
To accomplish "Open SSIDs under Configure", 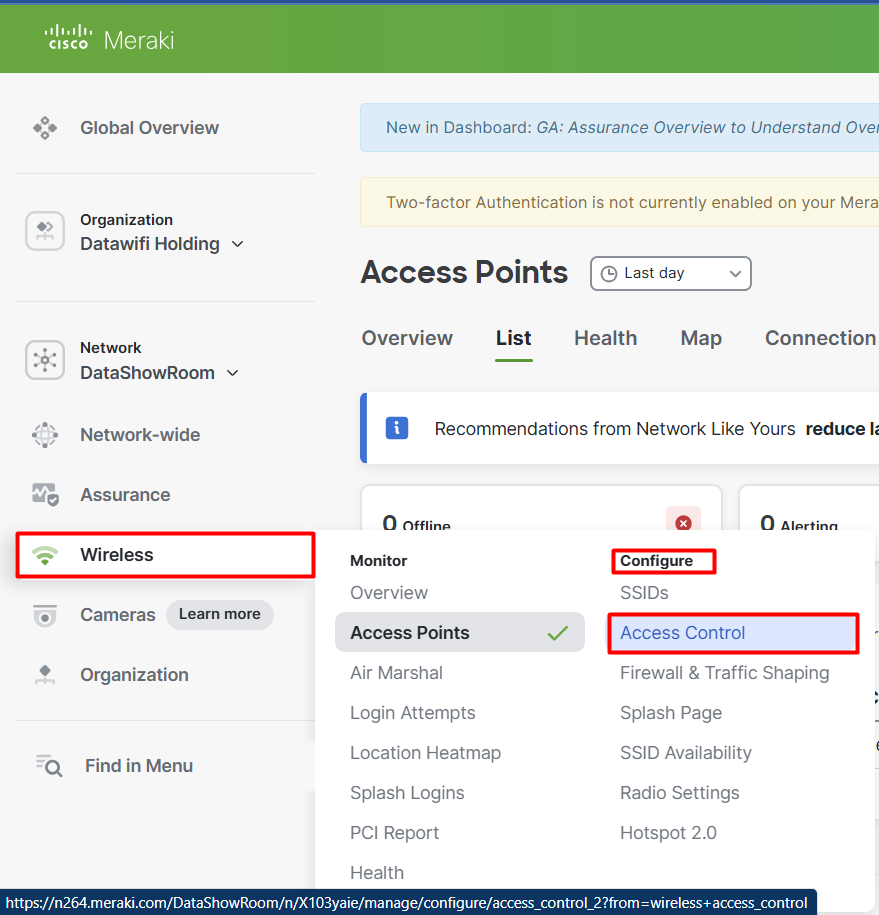I will (644, 593).
